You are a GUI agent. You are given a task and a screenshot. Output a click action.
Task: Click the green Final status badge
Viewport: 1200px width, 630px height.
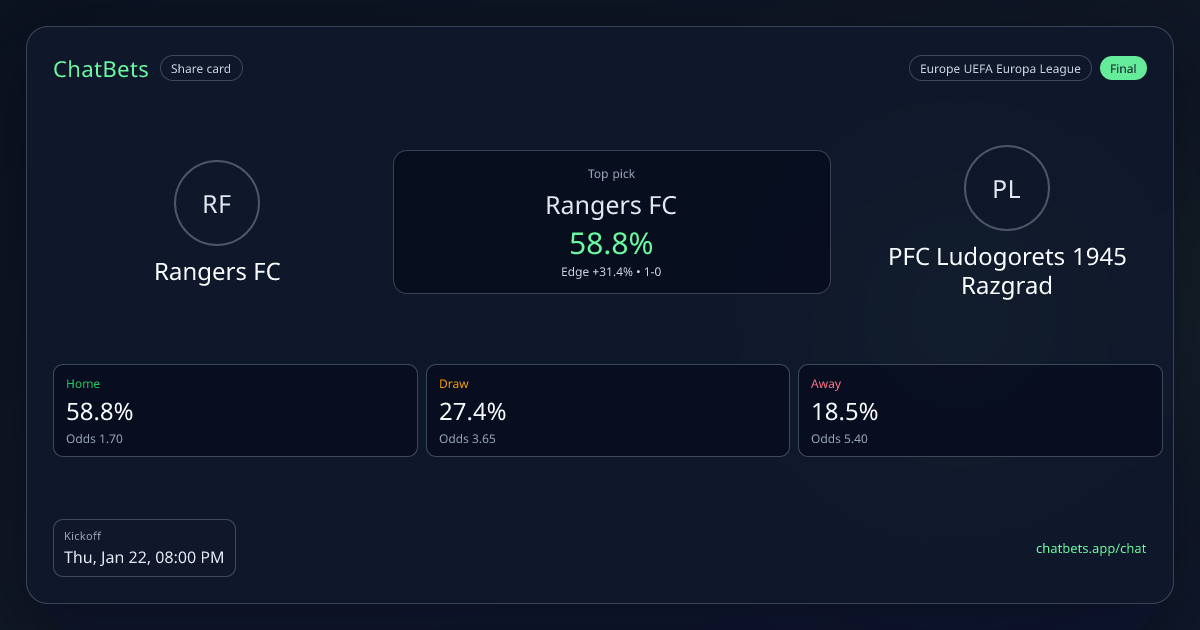(x=1123, y=69)
